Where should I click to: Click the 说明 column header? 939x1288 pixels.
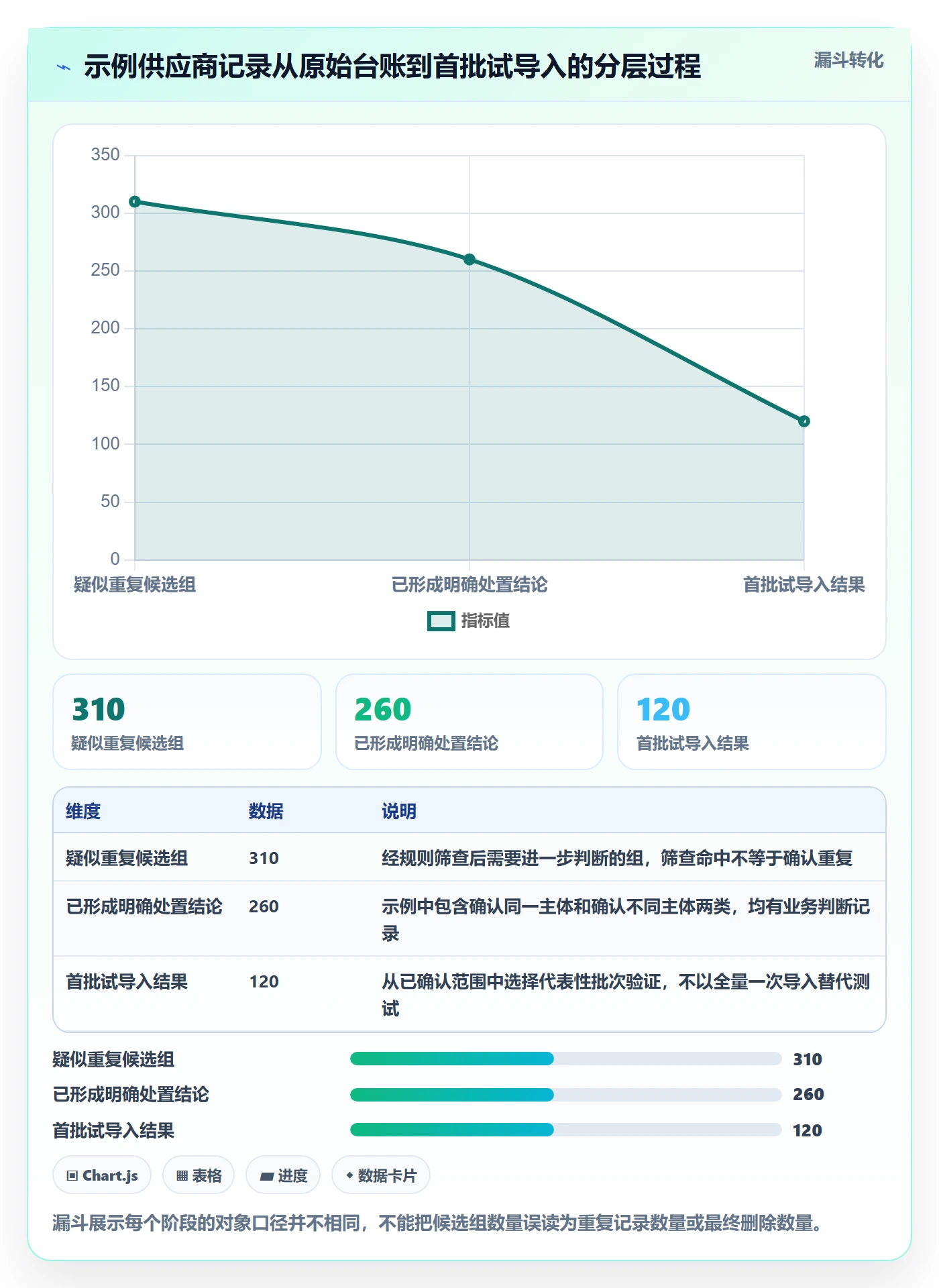(x=399, y=812)
